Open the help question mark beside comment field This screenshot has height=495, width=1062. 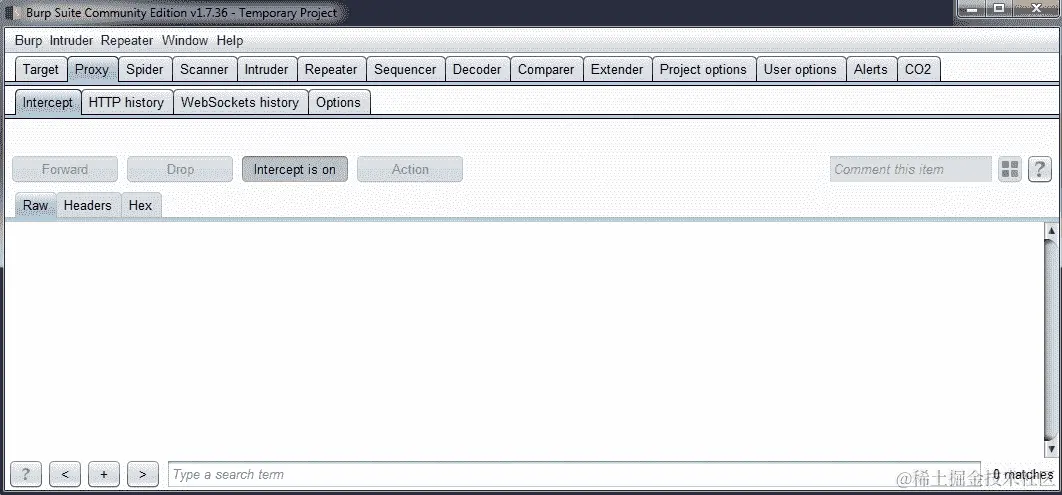(x=1040, y=169)
